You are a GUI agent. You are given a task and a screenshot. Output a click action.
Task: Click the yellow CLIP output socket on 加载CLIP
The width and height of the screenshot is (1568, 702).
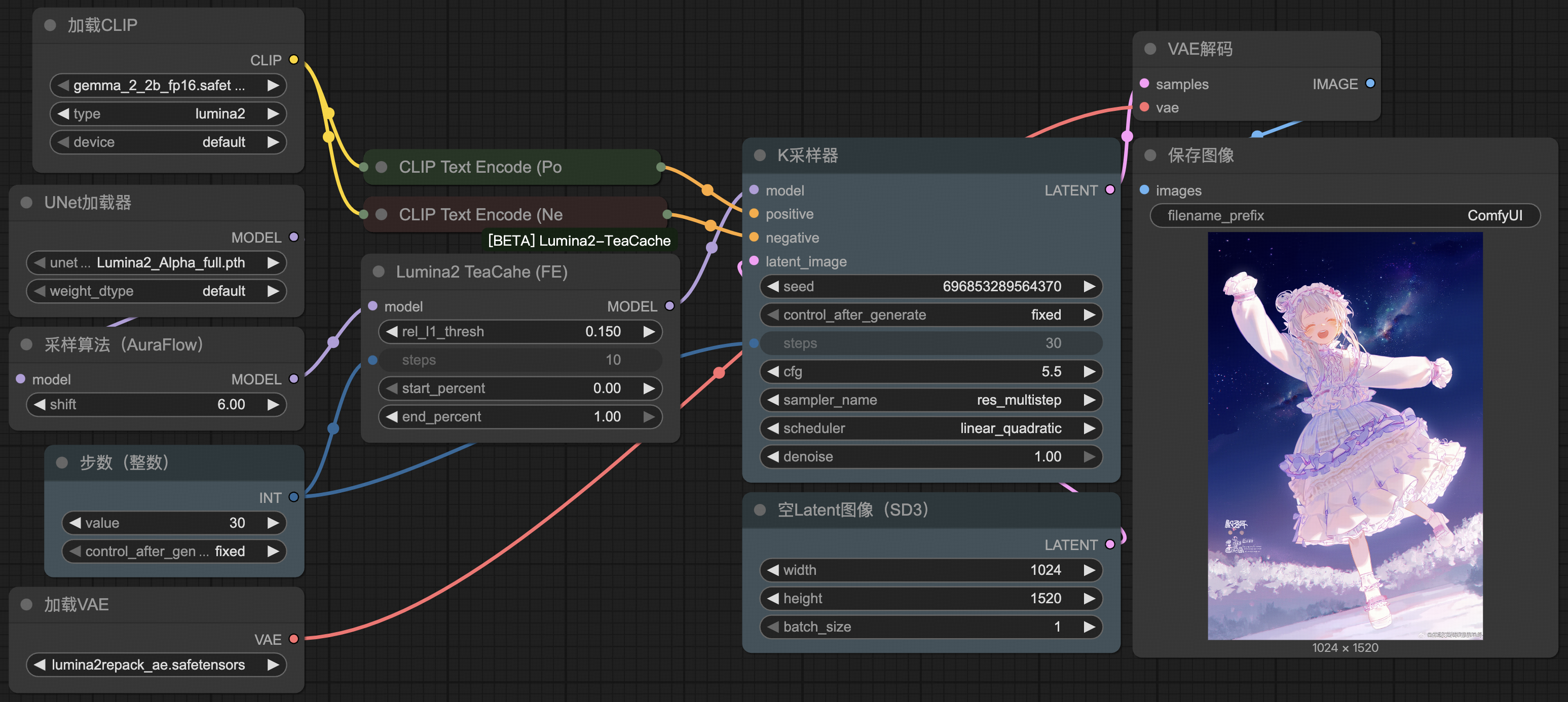(x=294, y=60)
